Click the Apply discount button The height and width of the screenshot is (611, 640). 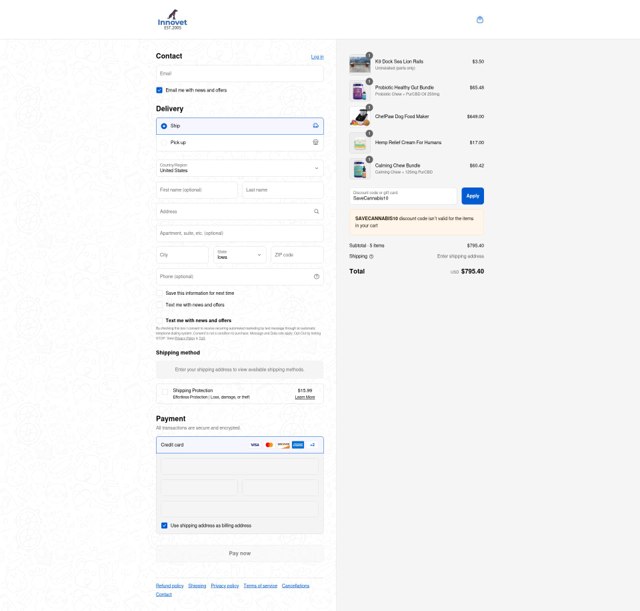point(473,196)
